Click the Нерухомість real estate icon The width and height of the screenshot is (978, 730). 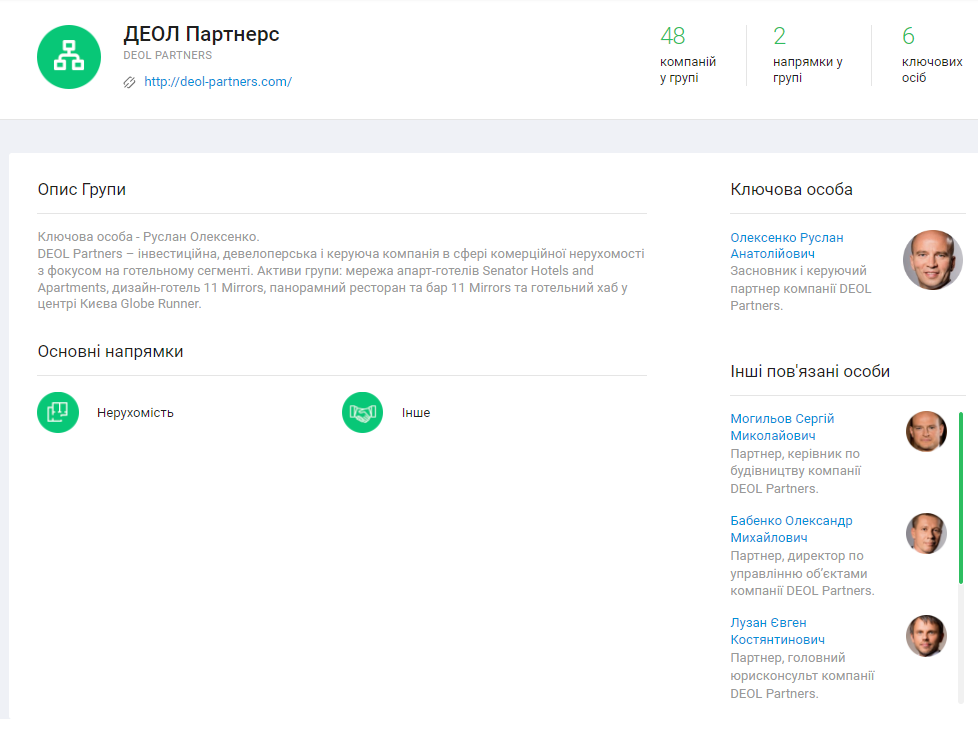click(x=58, y=412)
